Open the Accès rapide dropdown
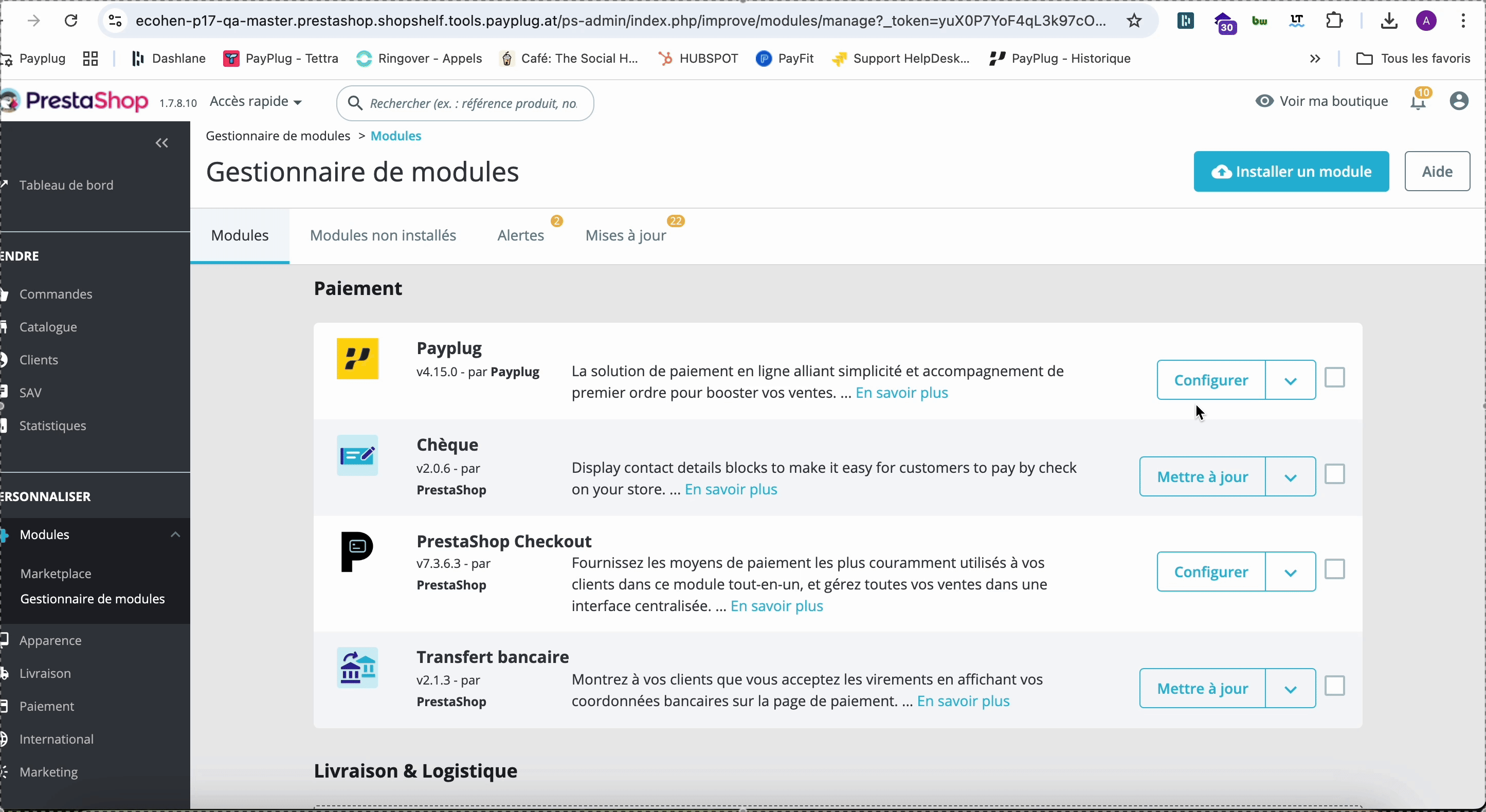Viewport: 1486px width, 812px height. [x=256, y=102]
